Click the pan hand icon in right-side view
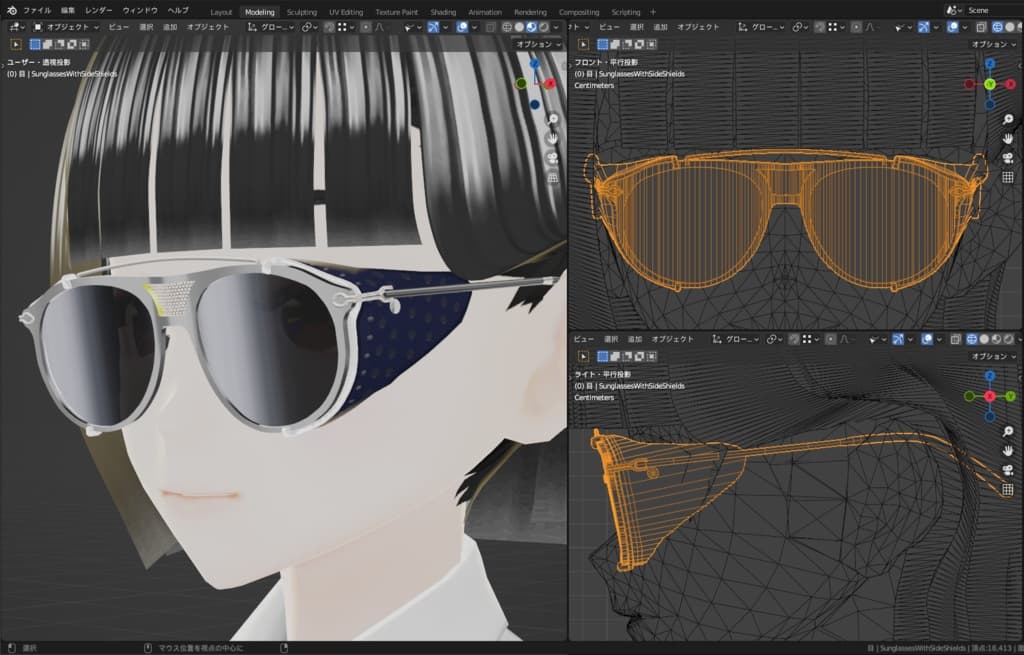 [1008, 451]
